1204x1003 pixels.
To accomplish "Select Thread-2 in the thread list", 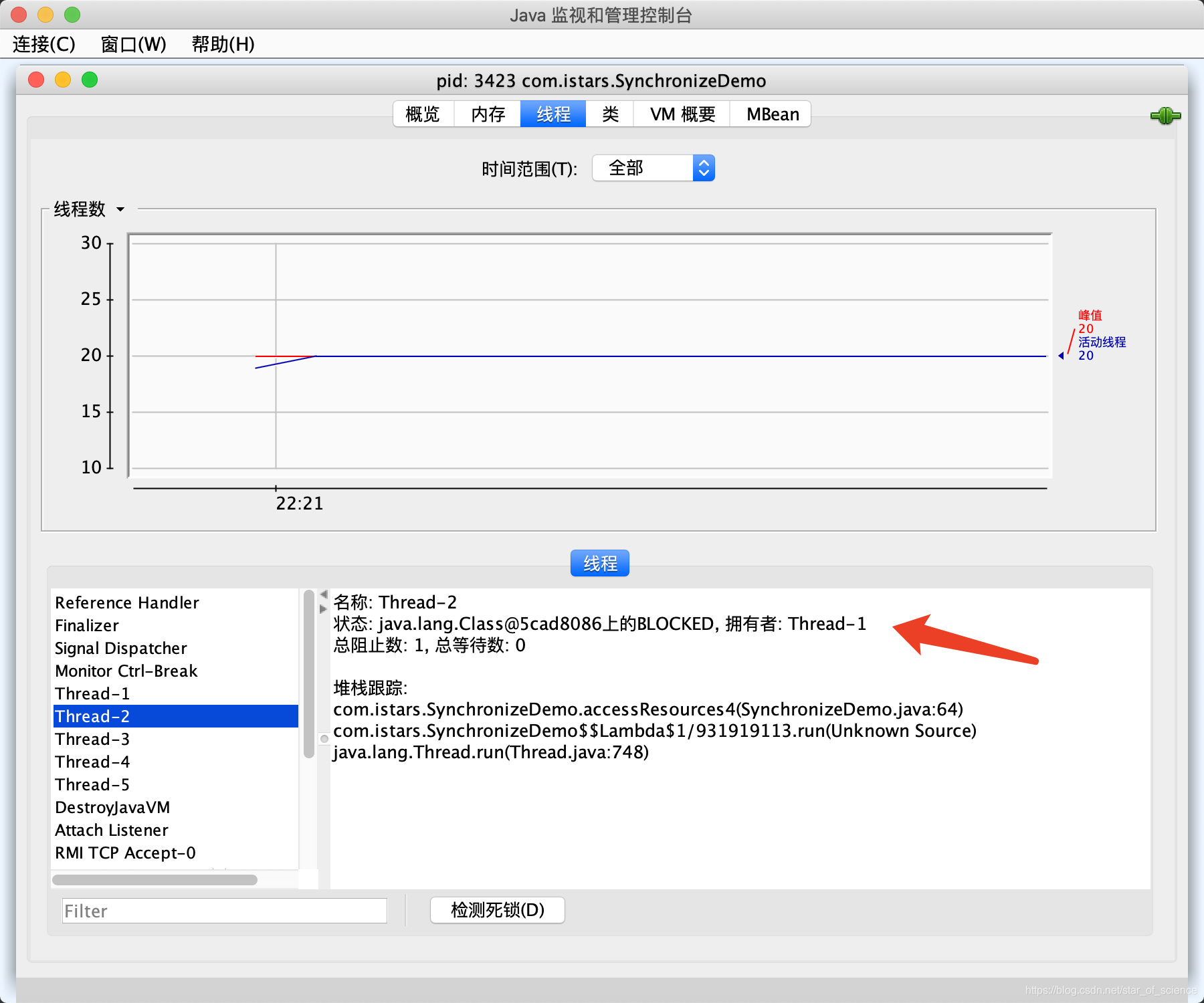I will click(x=175, y=716).
